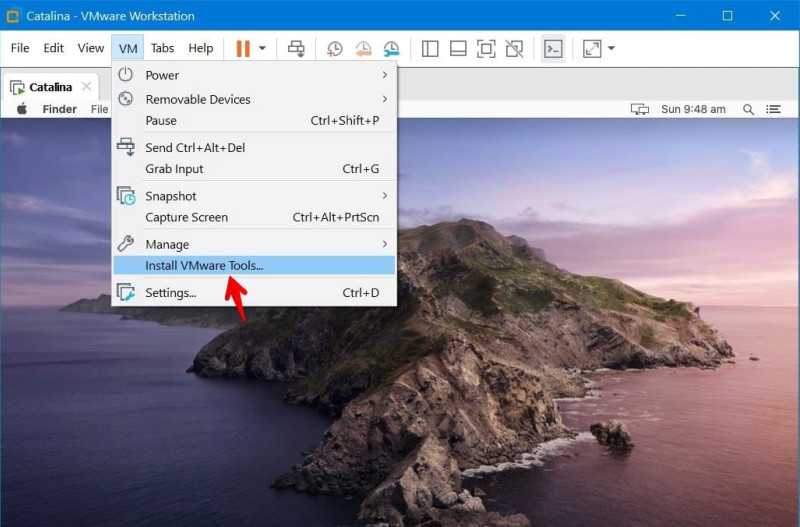Expand the Snapshot submenu
Viewport: 800px width, 527px height.
(x=254, y=196)
